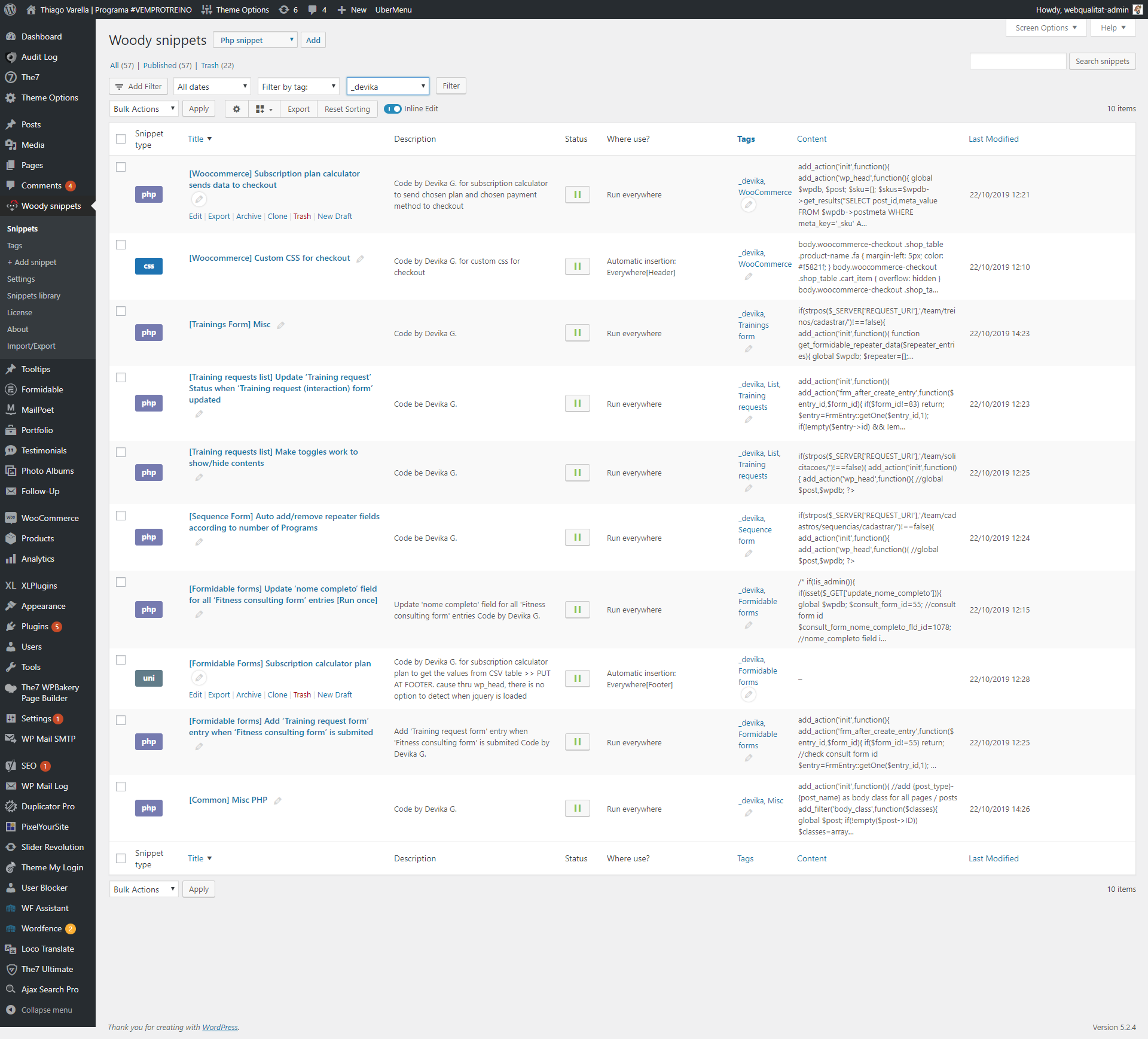Viewport: 1148px width, 1039px height.
Task: Open WooCommerce in the sidebar menu
Action: (x=50, y=518)
